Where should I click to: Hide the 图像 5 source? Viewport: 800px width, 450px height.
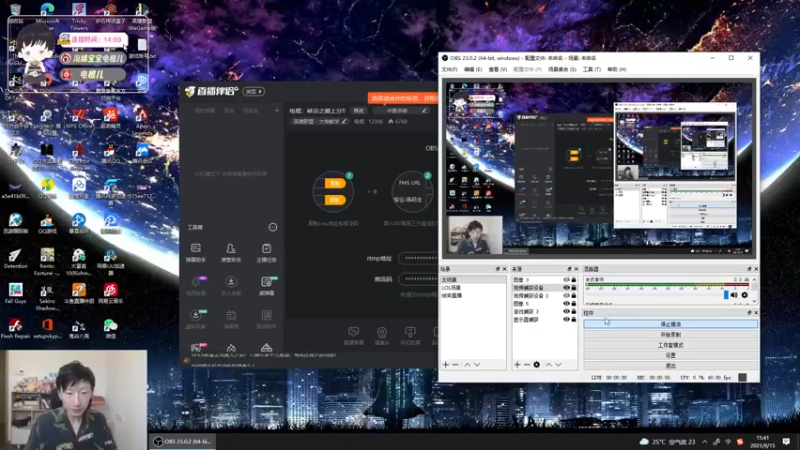pyautogui.click(x=566, y=304)
